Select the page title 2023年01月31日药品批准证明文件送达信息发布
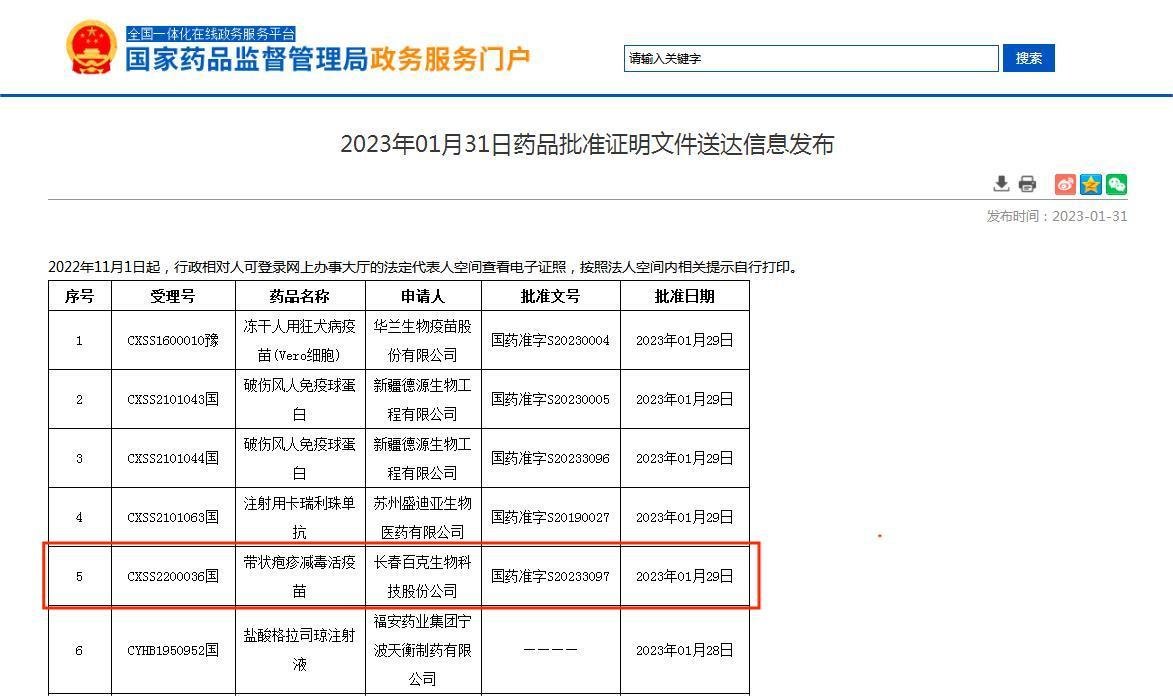Viewport: 1173px width, 696px height. coord(587,144)
